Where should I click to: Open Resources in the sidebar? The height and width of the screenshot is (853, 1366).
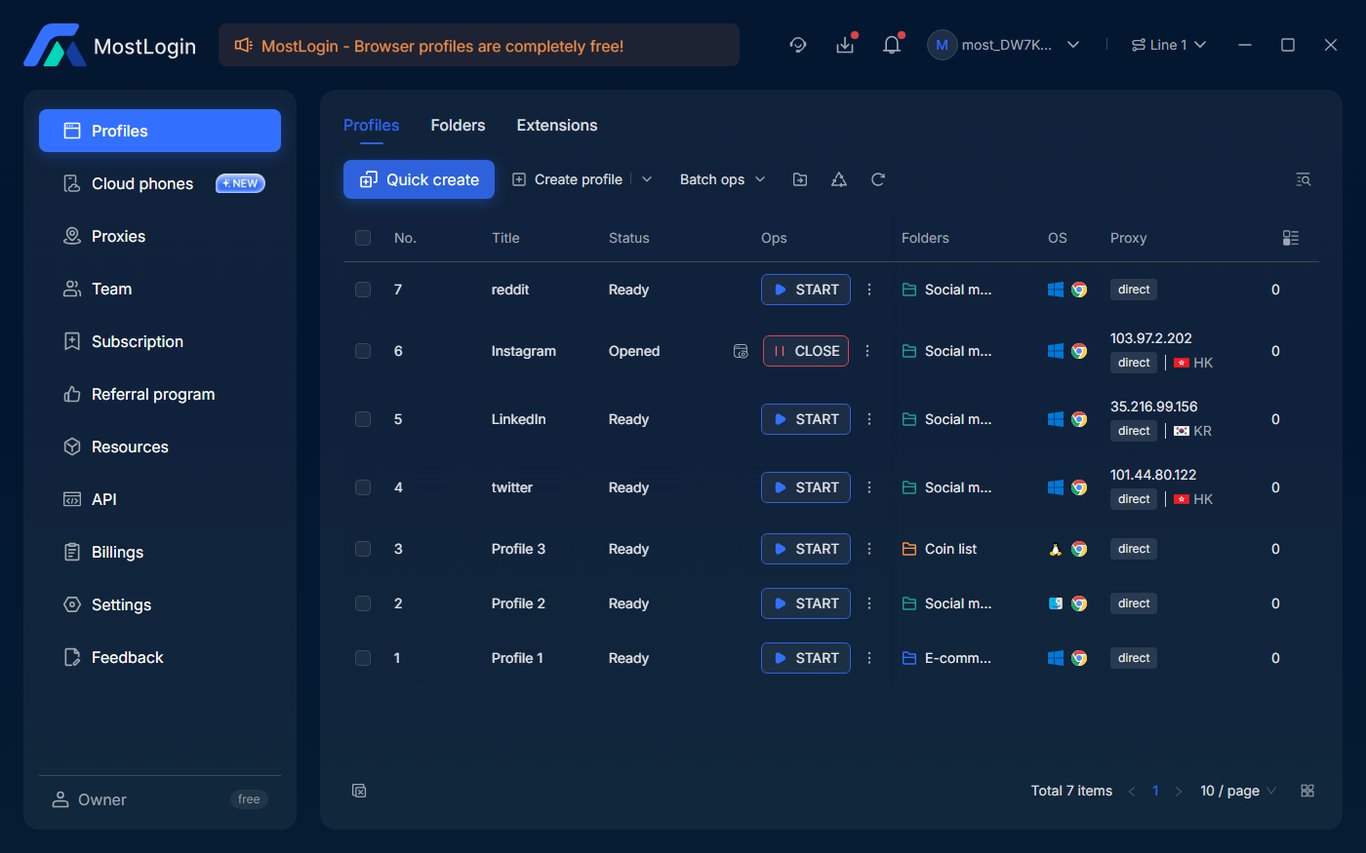tap(160, 447)
